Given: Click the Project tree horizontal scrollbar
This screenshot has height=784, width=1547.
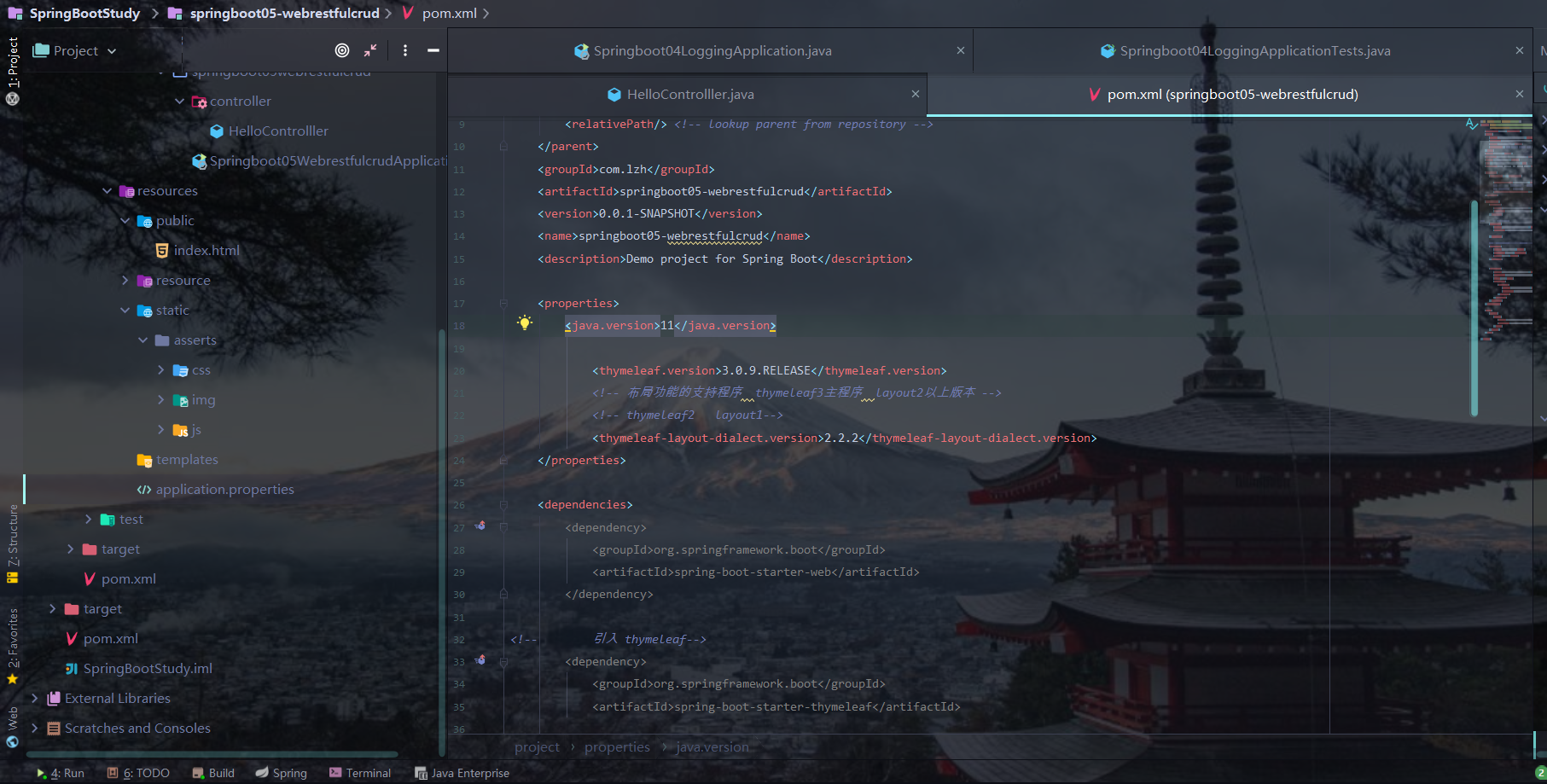Looking at the screenshot, I should tap(212, 754).
